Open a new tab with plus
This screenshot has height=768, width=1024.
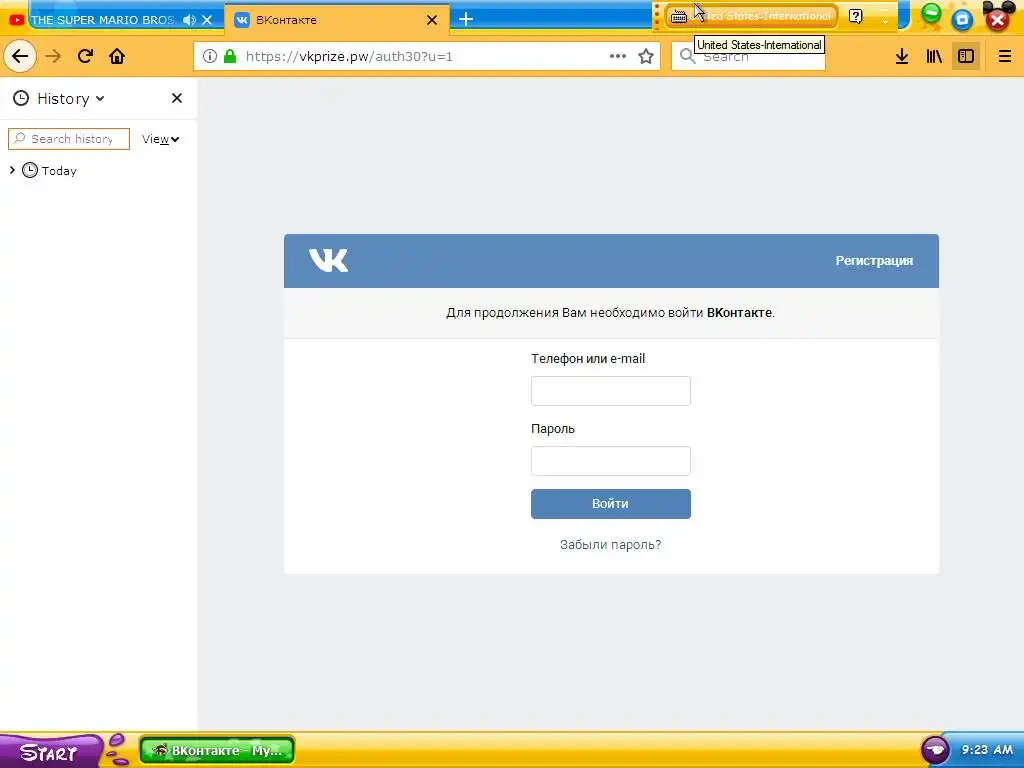click(x=466, y=20)
